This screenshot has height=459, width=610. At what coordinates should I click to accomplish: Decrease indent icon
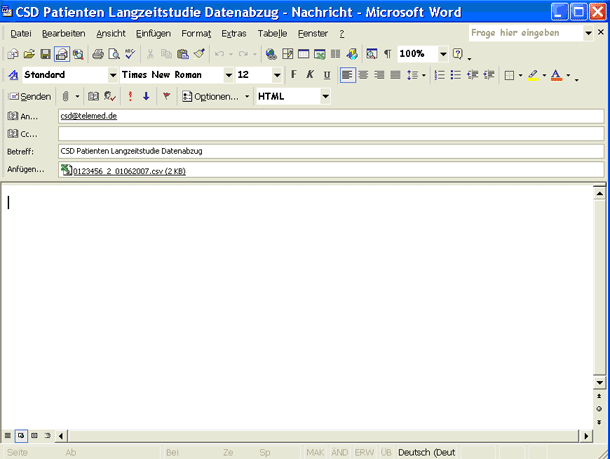(472, 75)
